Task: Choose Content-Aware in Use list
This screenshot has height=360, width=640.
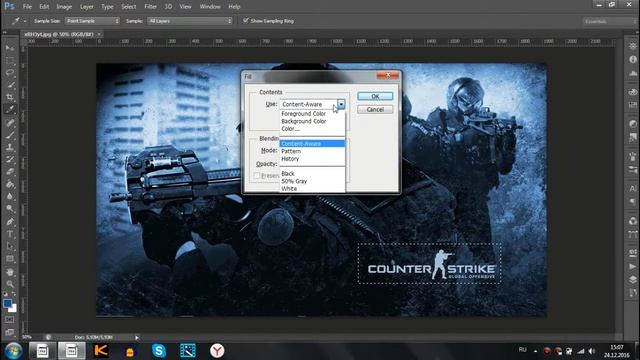Action: [312, 144]
